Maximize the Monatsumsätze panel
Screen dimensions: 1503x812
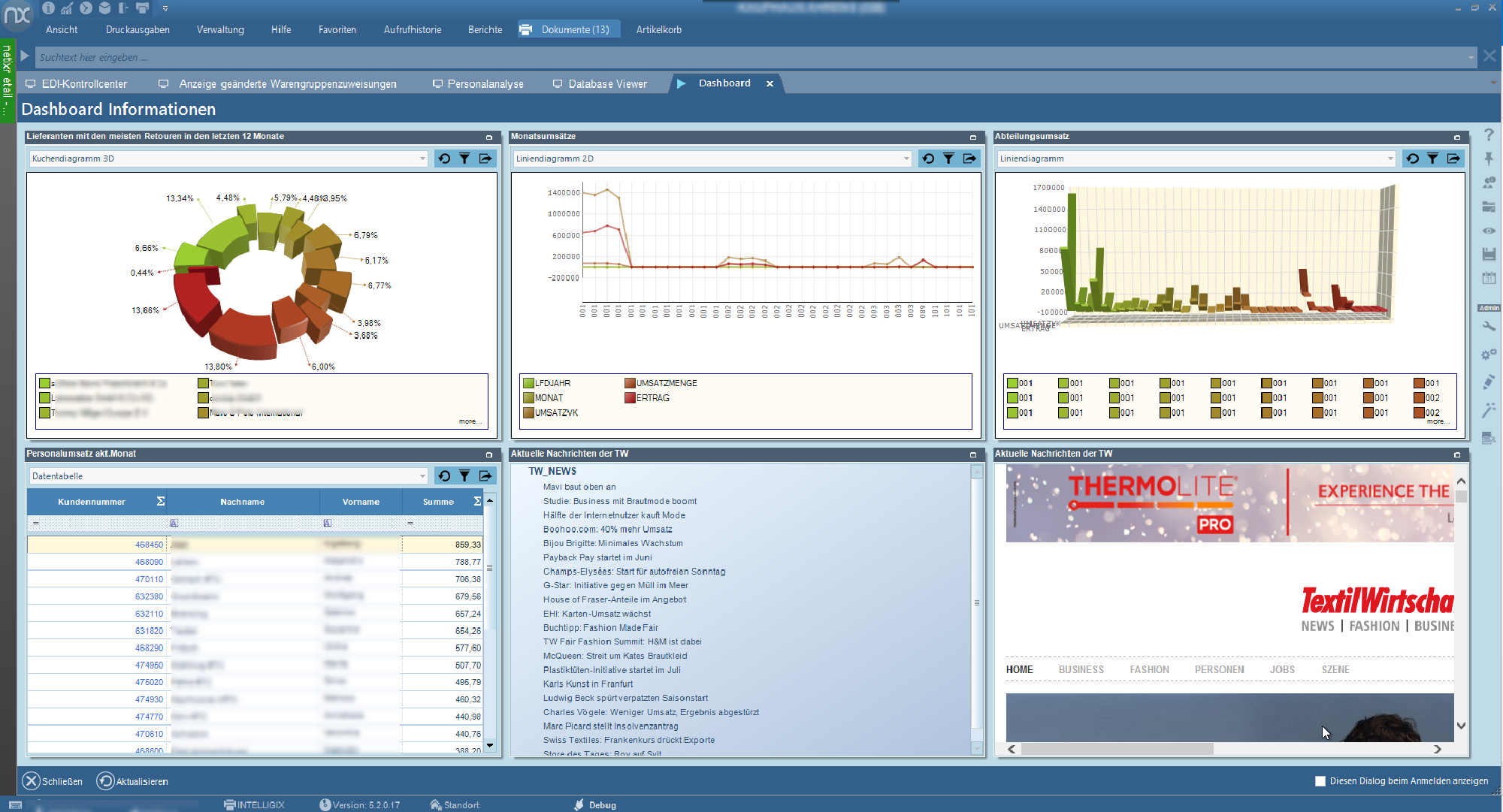point(973,137)
